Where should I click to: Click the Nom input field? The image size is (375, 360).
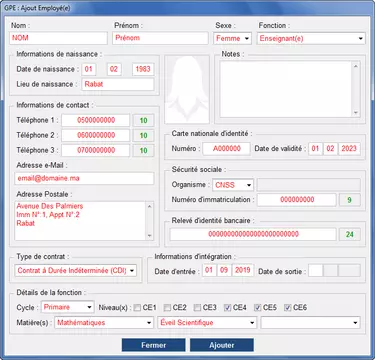coord(58,38)
